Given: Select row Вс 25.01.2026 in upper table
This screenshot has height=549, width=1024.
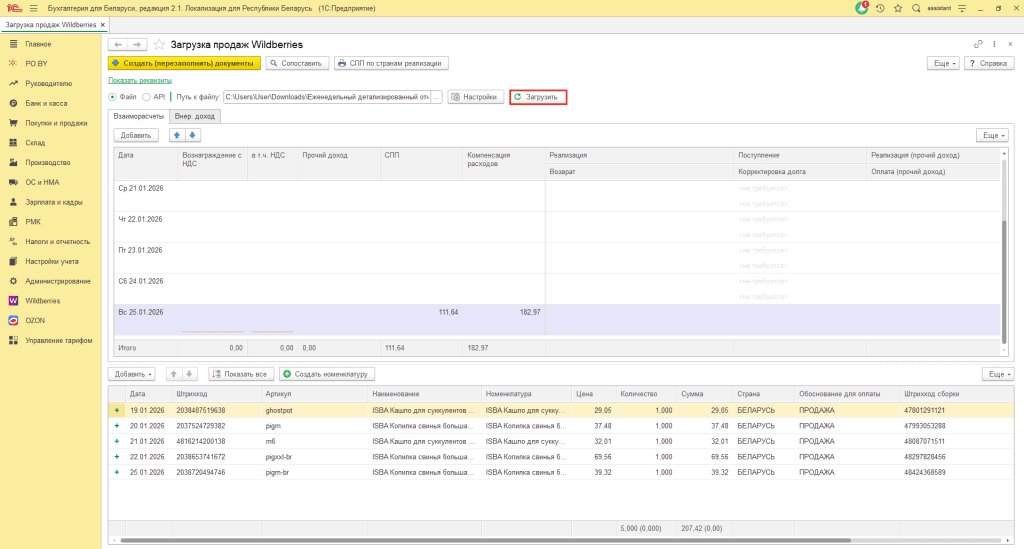Looking at the screenshot, I should 557,320.
